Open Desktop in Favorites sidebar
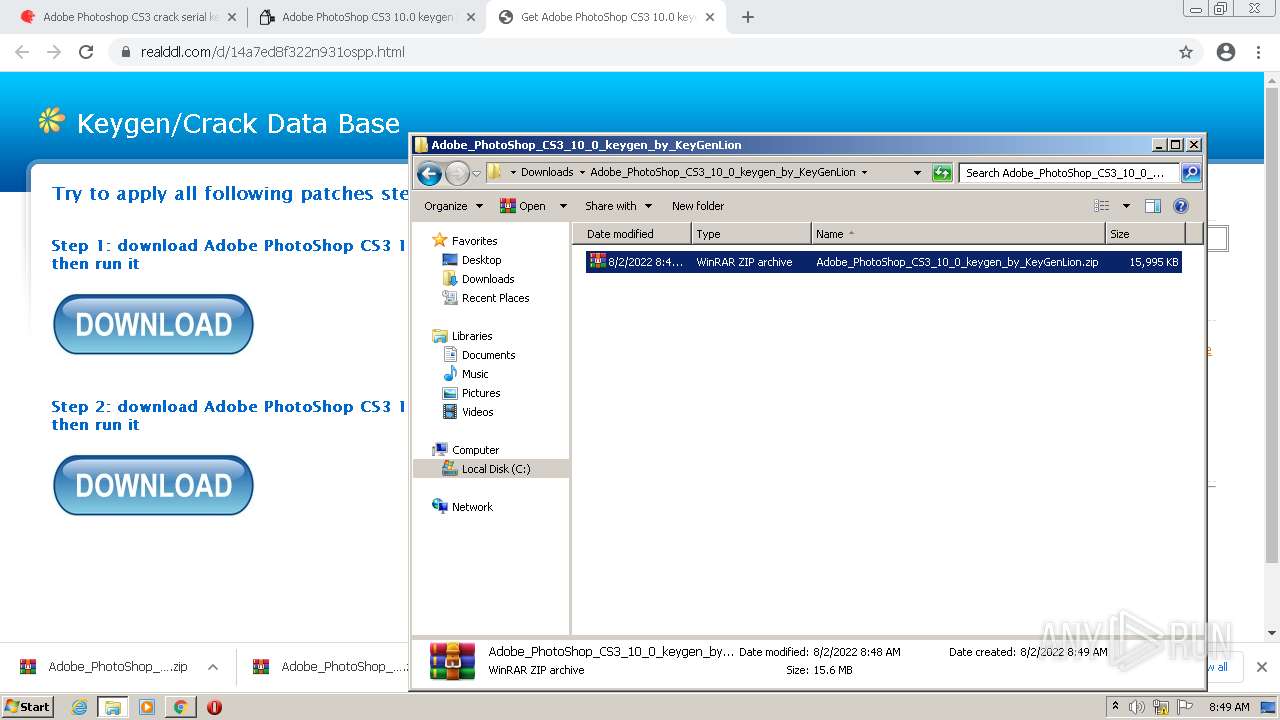 pyautogui.click(x=481, y=260)
